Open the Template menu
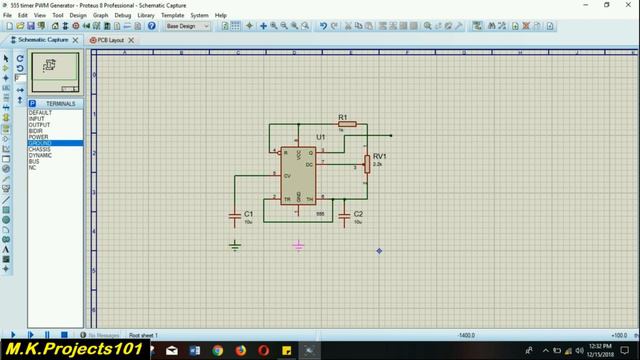The image size is (640, 360). point(172,16)
